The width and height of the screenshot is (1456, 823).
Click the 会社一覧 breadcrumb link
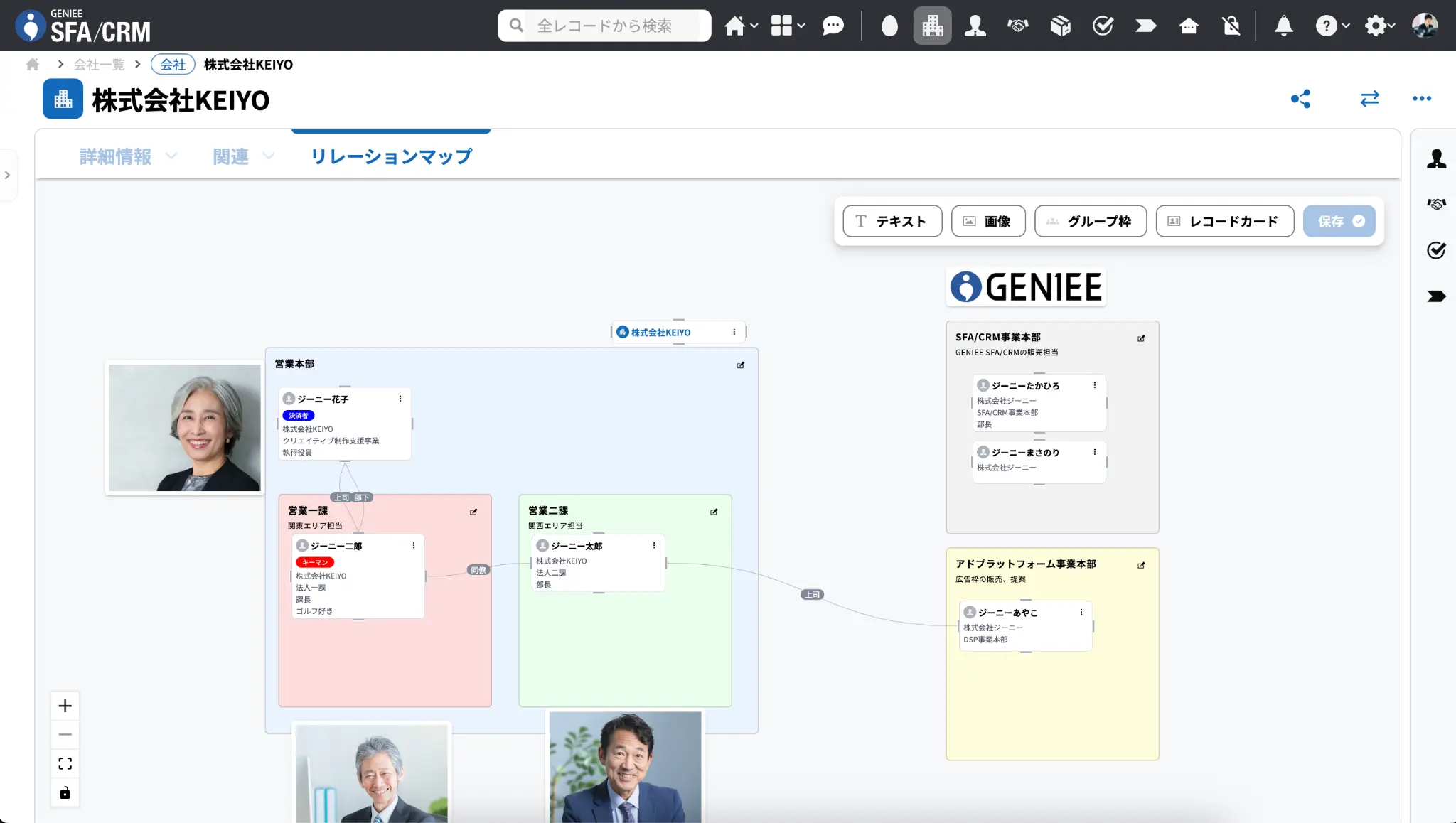click(100, 65)
